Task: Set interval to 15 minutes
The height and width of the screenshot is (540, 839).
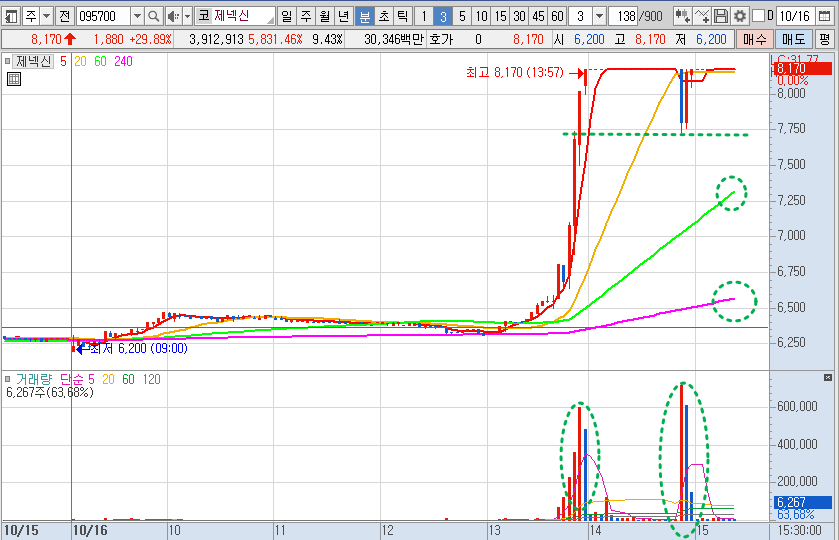Action: [x=500, y=16]
